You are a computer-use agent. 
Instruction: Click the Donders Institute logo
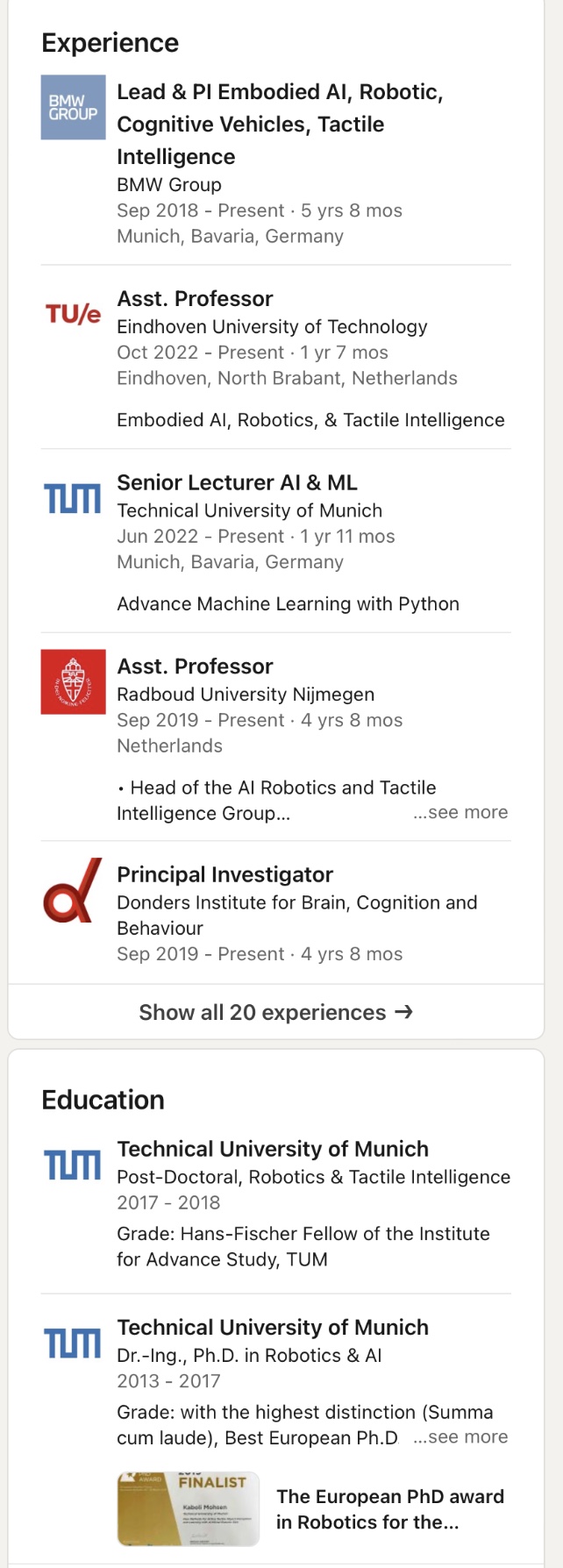coord(73,890)
